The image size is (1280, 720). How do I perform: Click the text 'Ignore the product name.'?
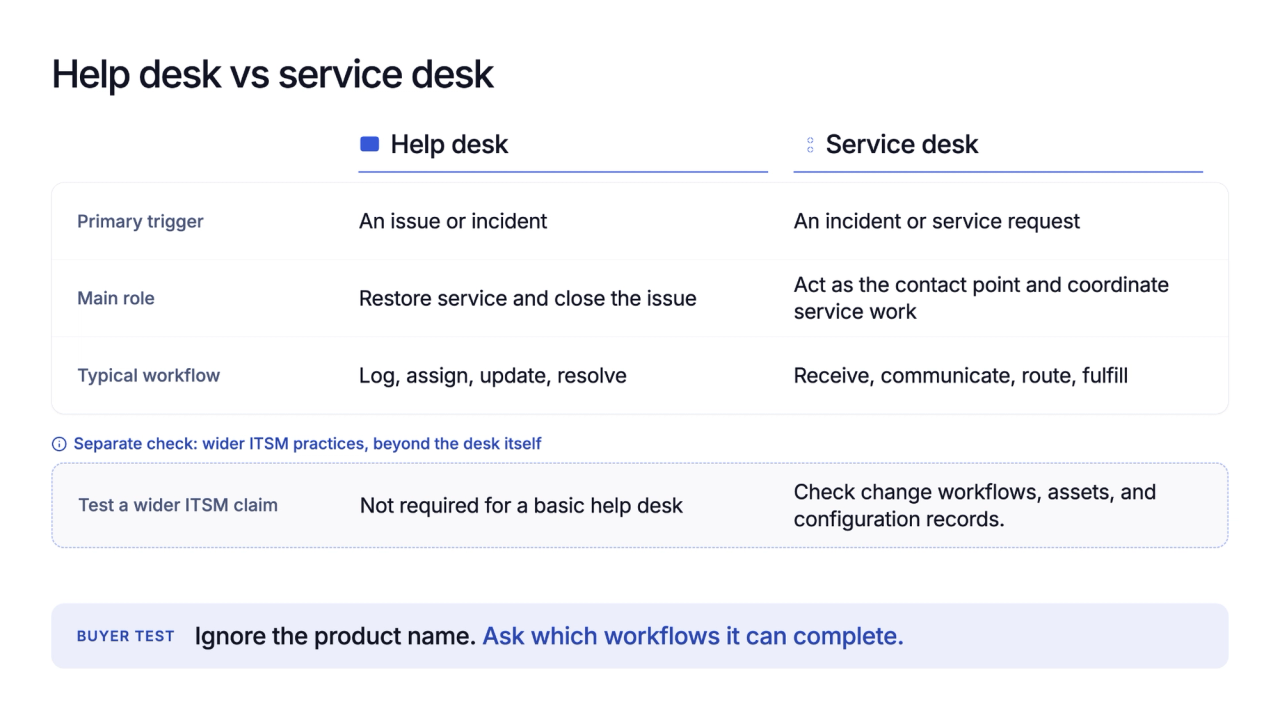(335, 636)
